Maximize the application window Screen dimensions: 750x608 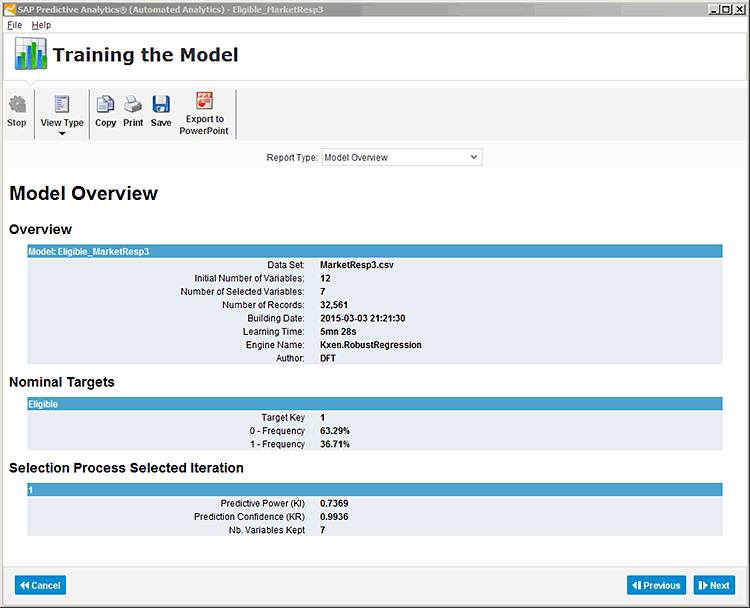[x=726, y=9]
